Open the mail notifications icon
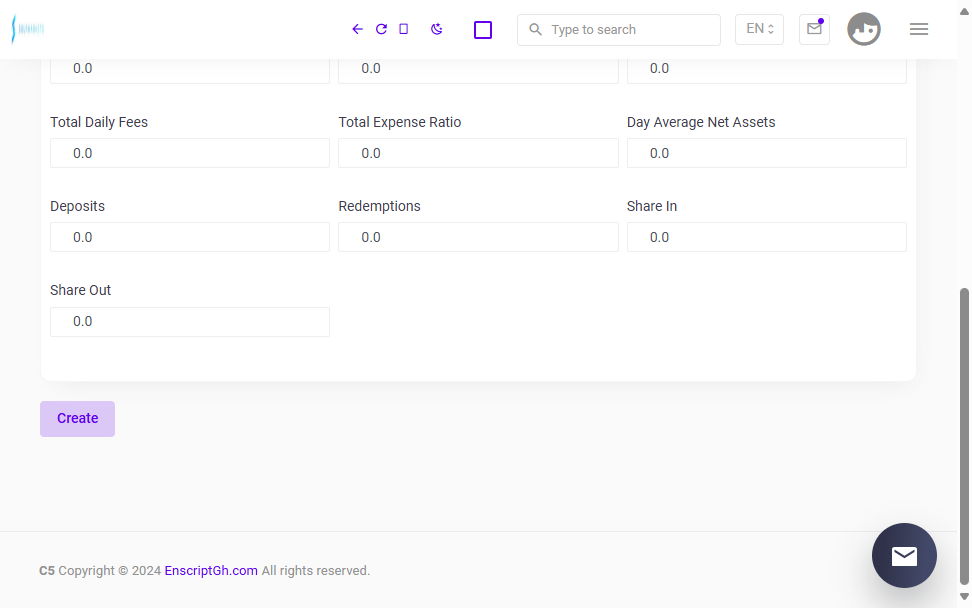This screenshot has width=972, height=608. [x=814, y=29]
